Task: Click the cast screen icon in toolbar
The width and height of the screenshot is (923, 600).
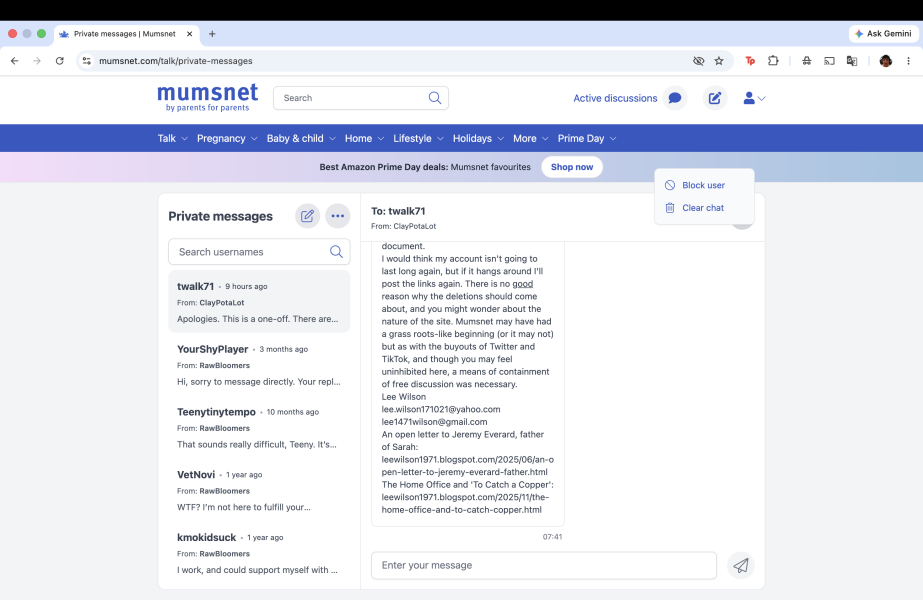Action: [x=829, y=61]
